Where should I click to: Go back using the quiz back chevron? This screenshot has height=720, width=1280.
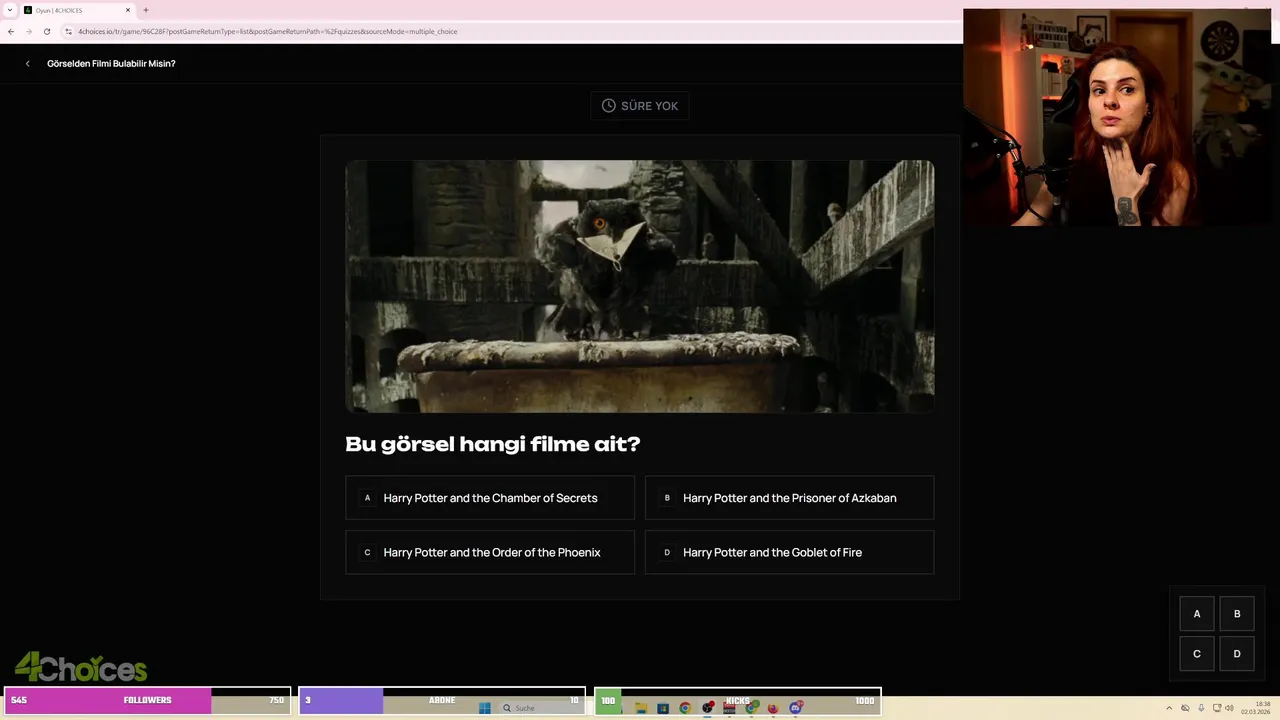(x=28, y=64)
